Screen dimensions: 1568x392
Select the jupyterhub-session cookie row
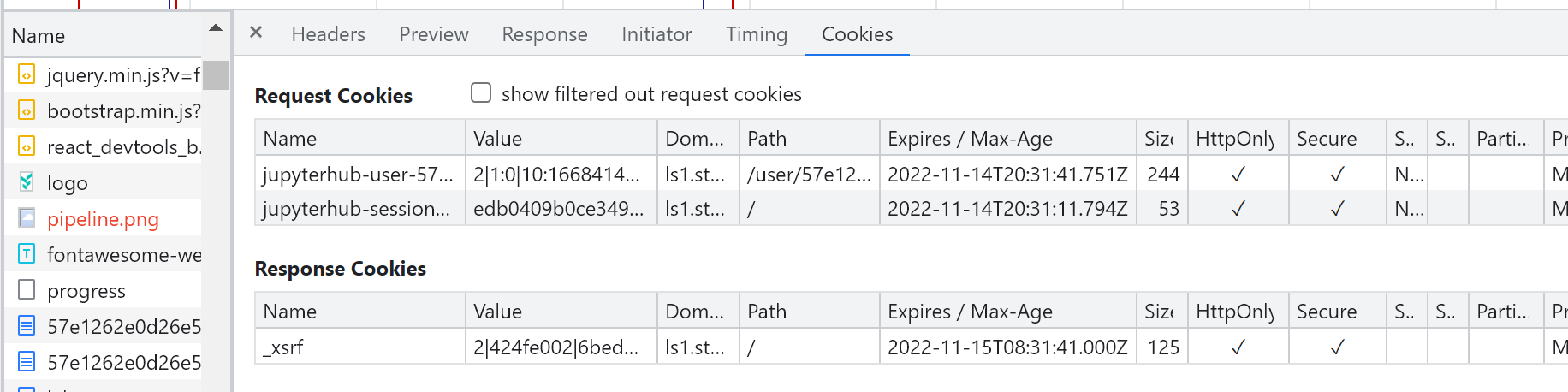pyautogui.click(x=912, y=209)
